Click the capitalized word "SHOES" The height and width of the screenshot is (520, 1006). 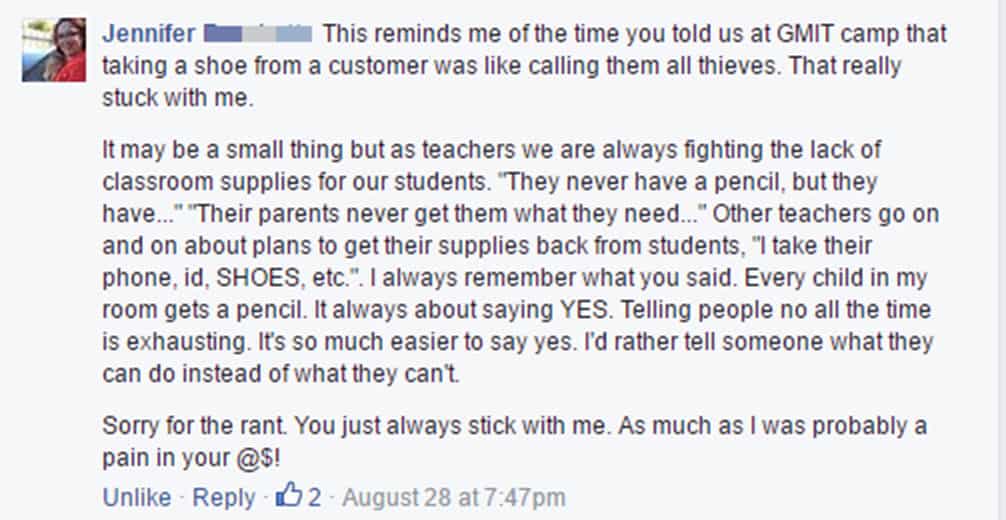pyautogui.click(x=274, y=279)
